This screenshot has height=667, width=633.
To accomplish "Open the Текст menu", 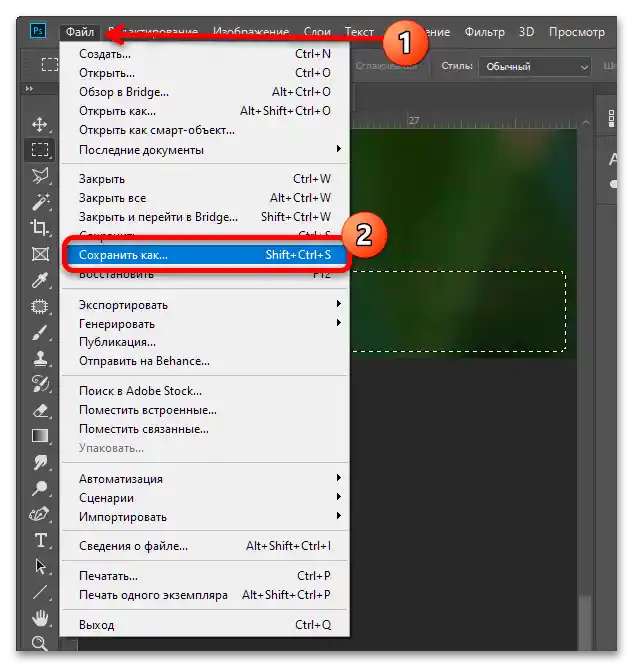I will [359, 32].
